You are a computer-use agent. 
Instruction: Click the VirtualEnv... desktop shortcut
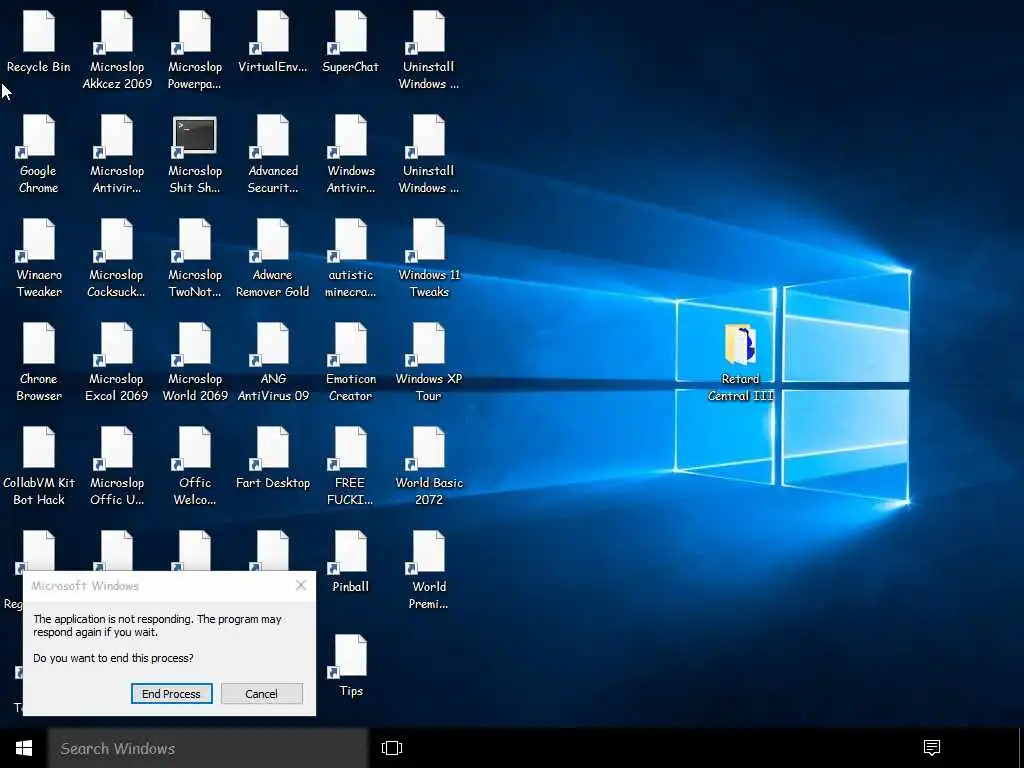click(x=272, y=42)
